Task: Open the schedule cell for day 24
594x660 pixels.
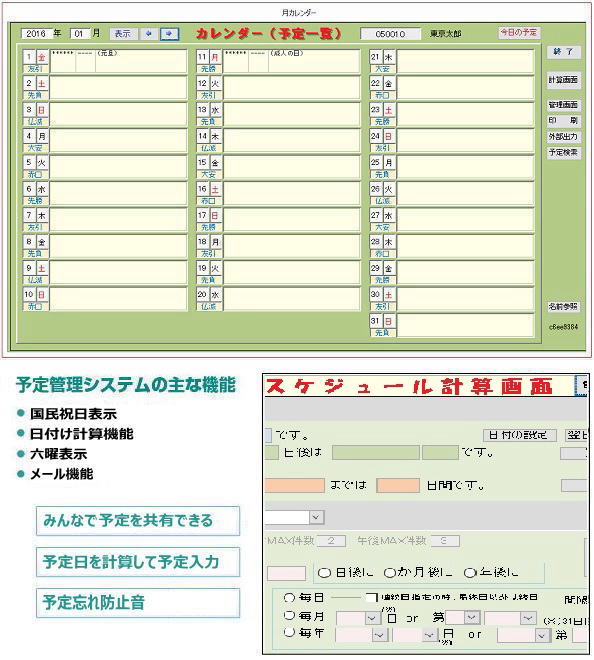Action: [x=465, y=141]
